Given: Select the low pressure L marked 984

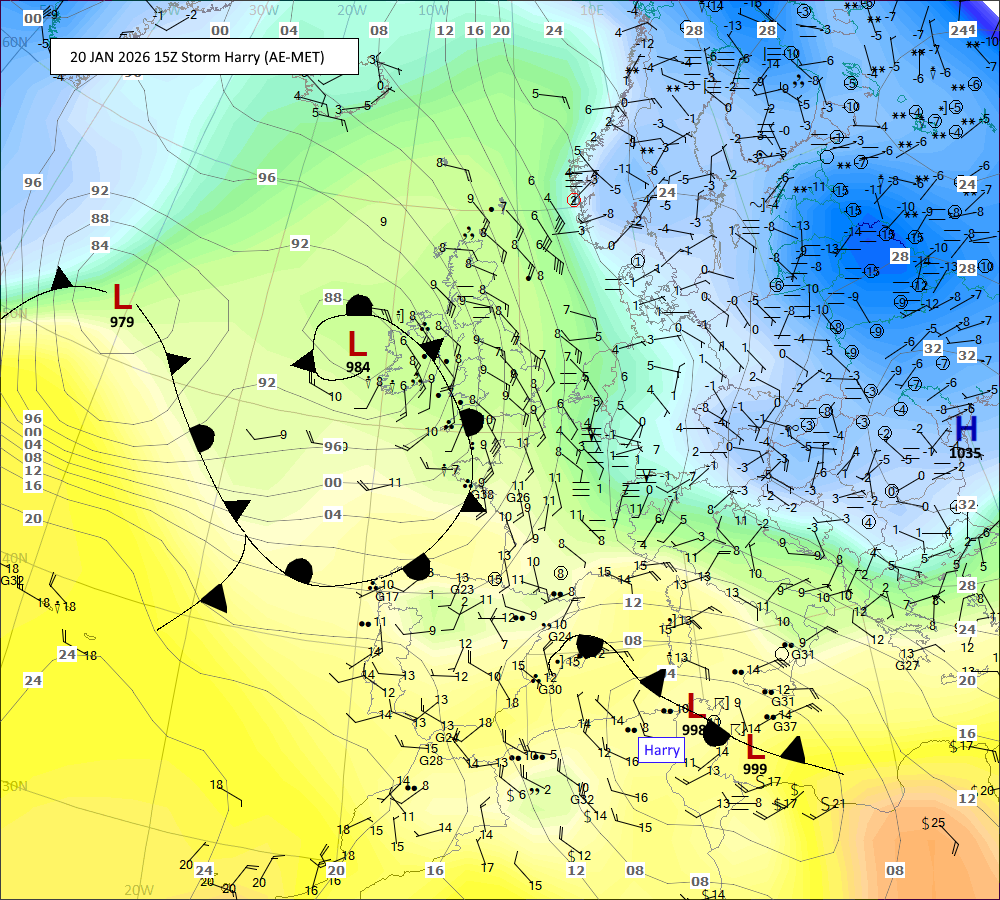Looking at the screenshot, I should tap(357, 344).
